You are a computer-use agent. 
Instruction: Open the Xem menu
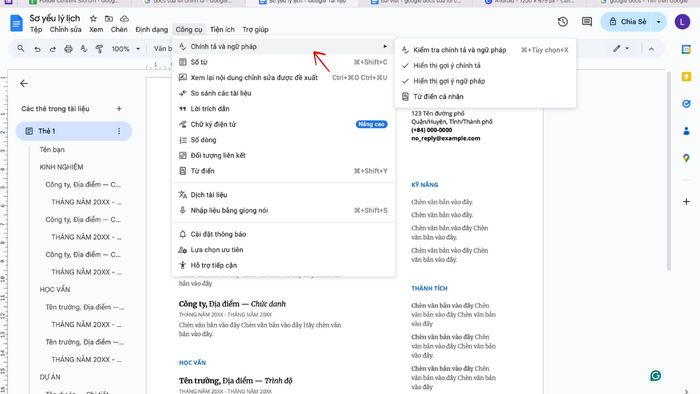96,29
